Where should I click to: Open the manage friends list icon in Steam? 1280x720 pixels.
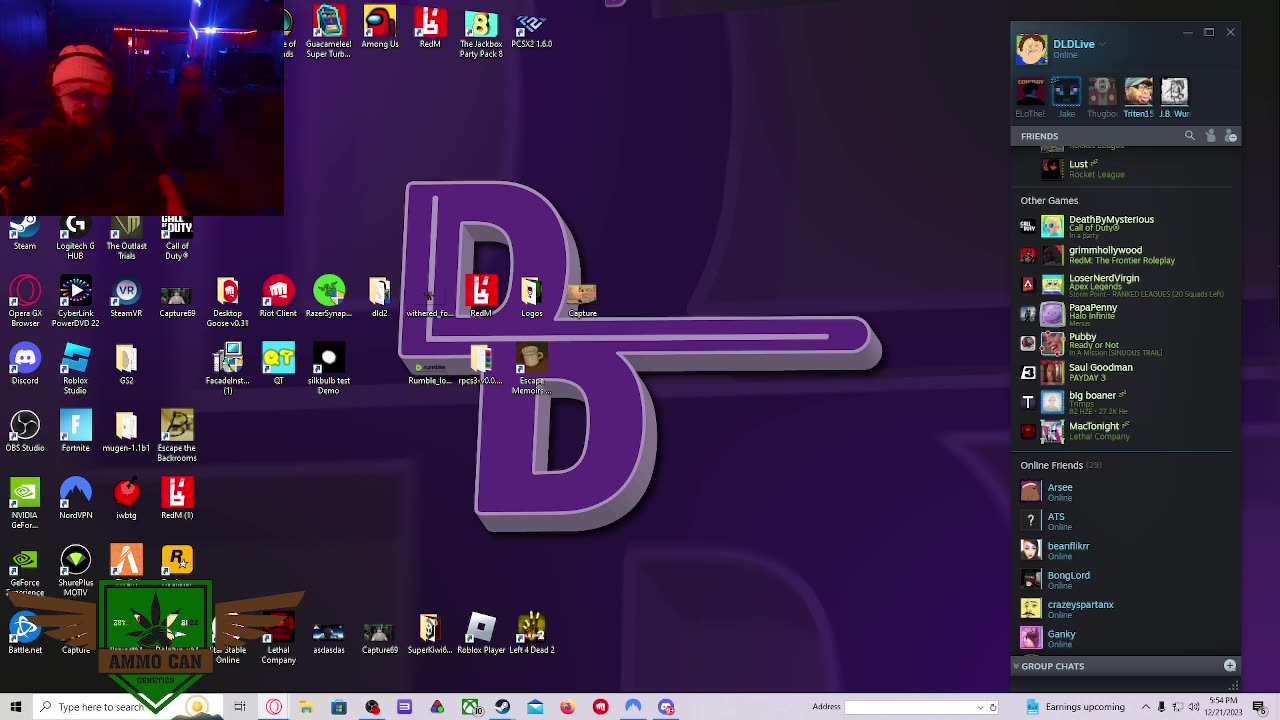tap(1231, 136)
